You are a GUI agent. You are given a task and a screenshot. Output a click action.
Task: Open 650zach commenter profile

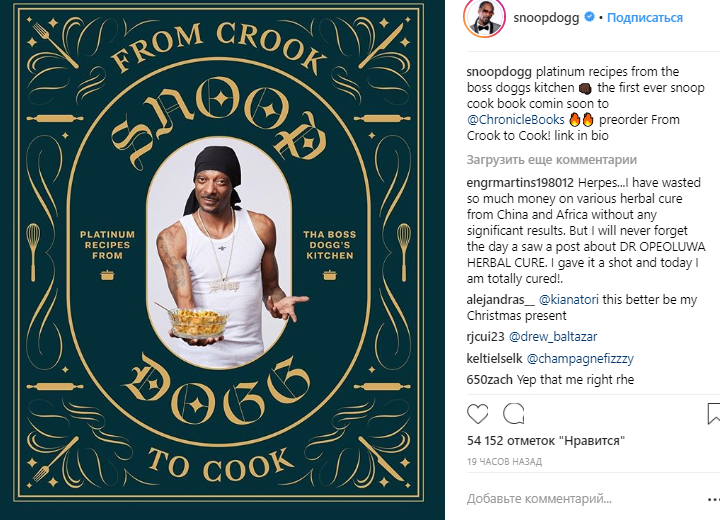[x=489, y=379]
